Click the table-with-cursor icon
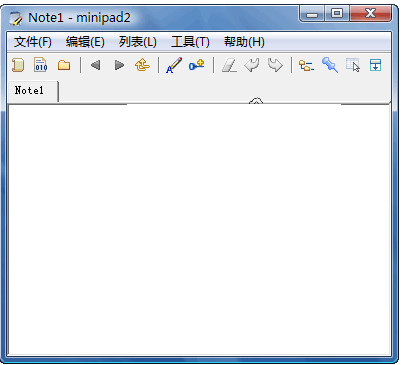Viewport: 402px width, 365px height. point(353,65)
